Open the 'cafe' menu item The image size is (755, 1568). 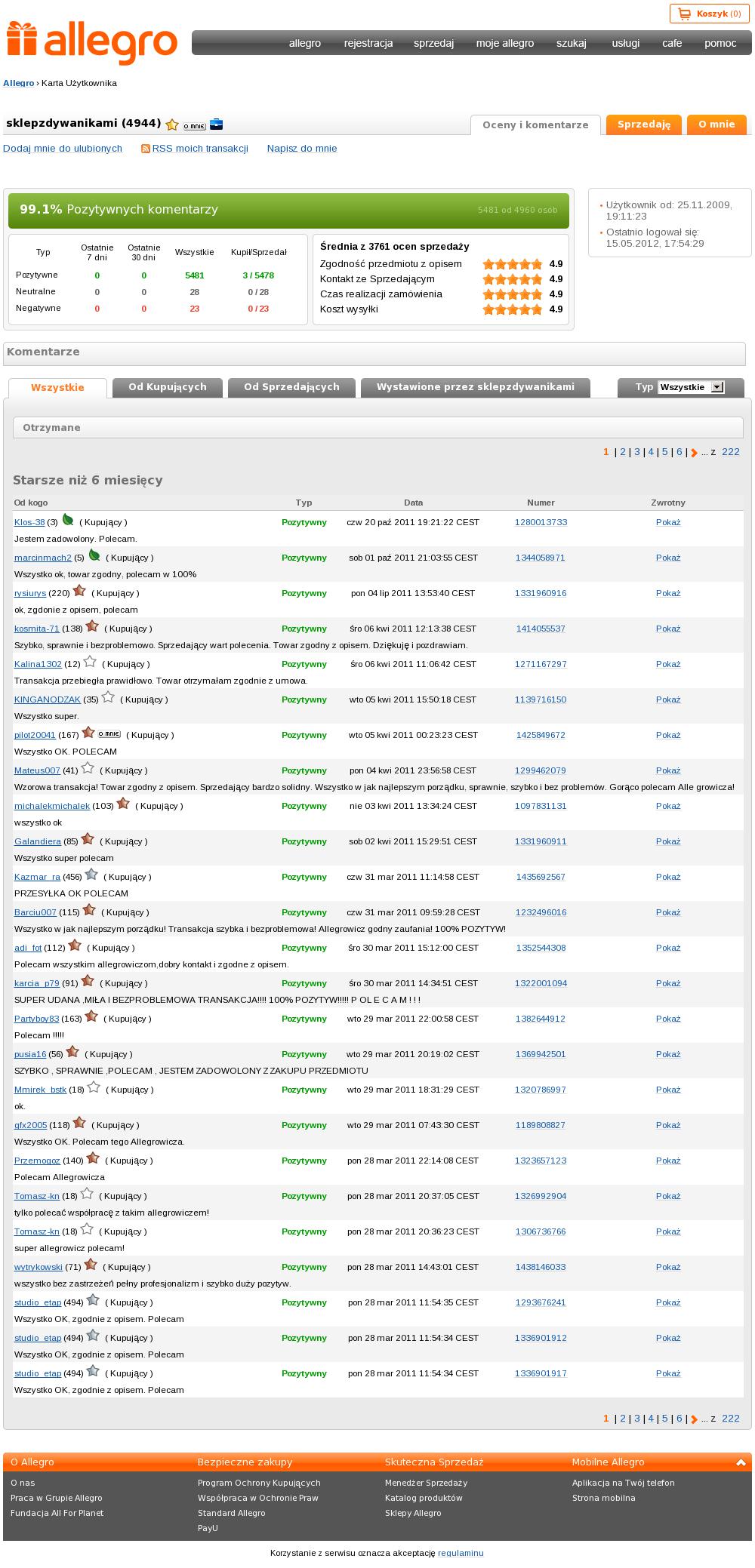click(x=672, y=43)
